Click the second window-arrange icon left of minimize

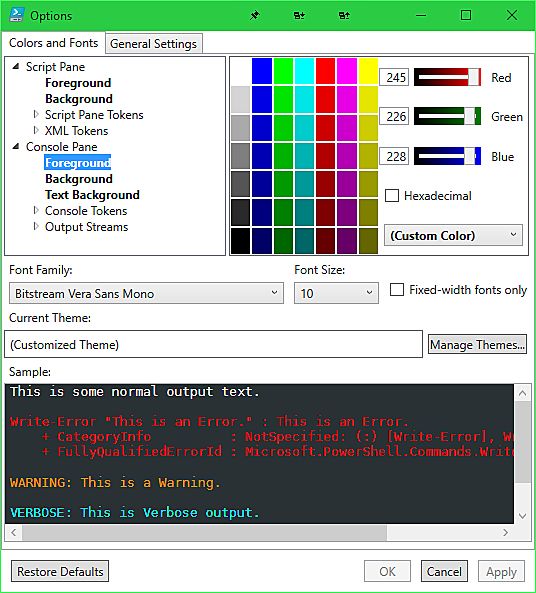(x=344, y=16)
